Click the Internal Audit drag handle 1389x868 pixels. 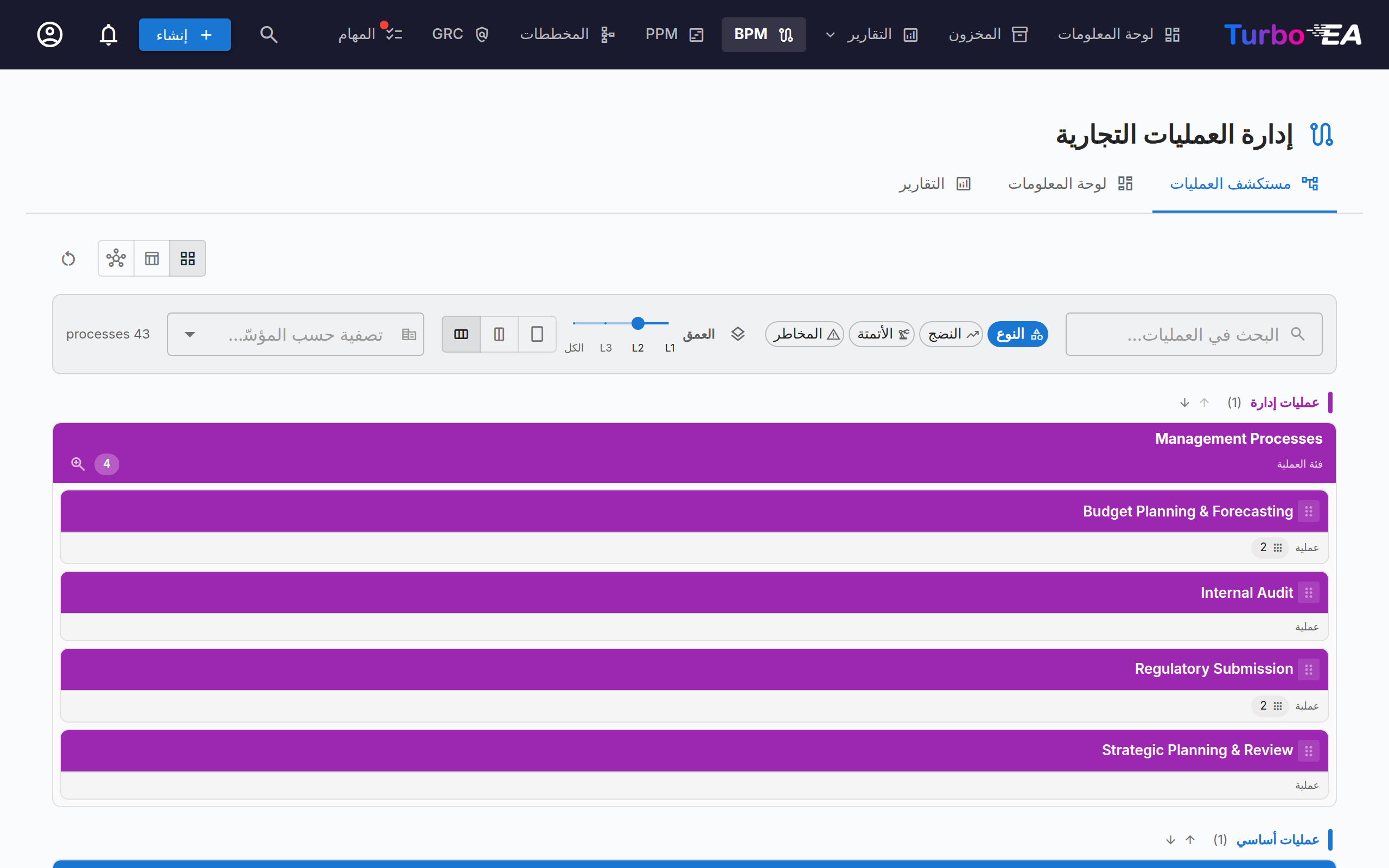[x=1309, y=593]
